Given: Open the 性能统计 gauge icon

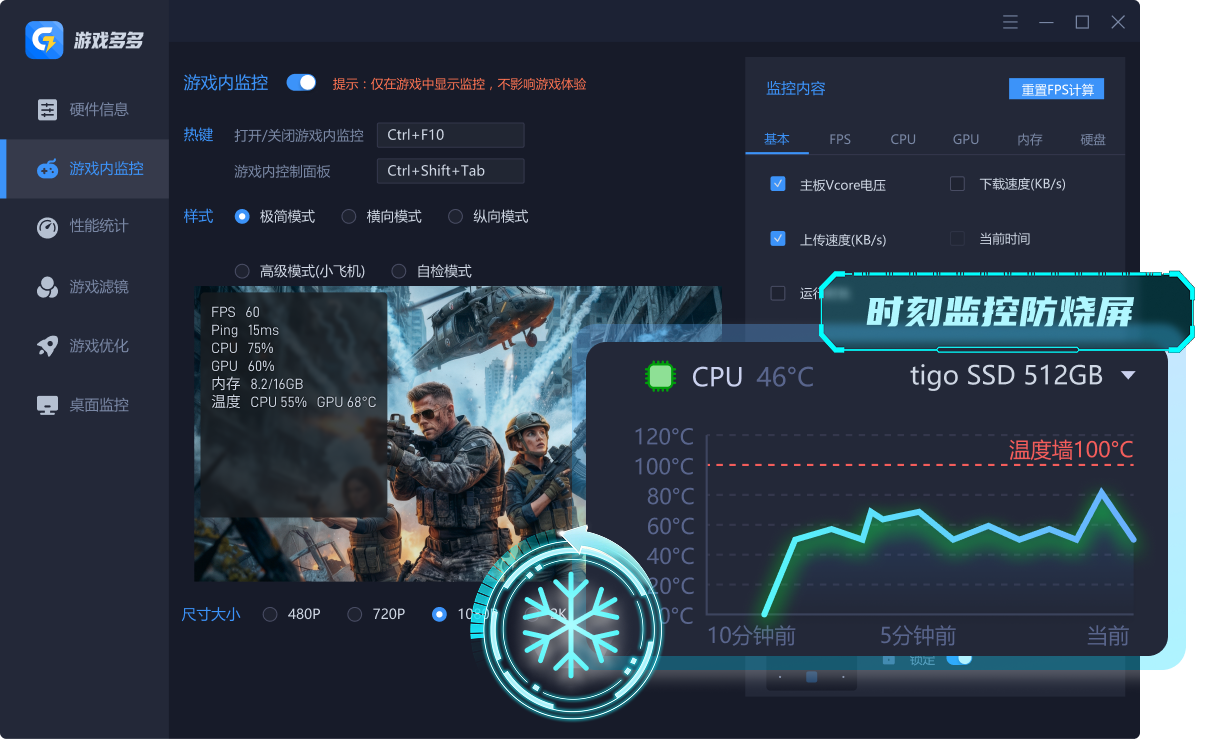Looking at the screenshot, I should [x=48, y=227].
